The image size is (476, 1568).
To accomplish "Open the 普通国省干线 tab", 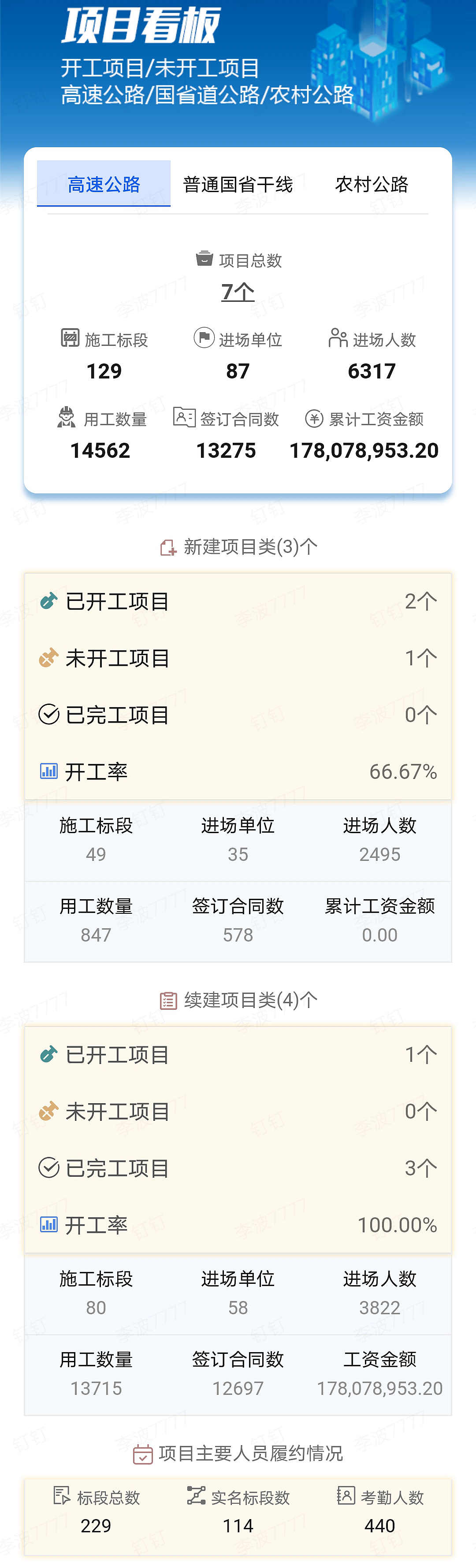I will click(x=238, y=184).
